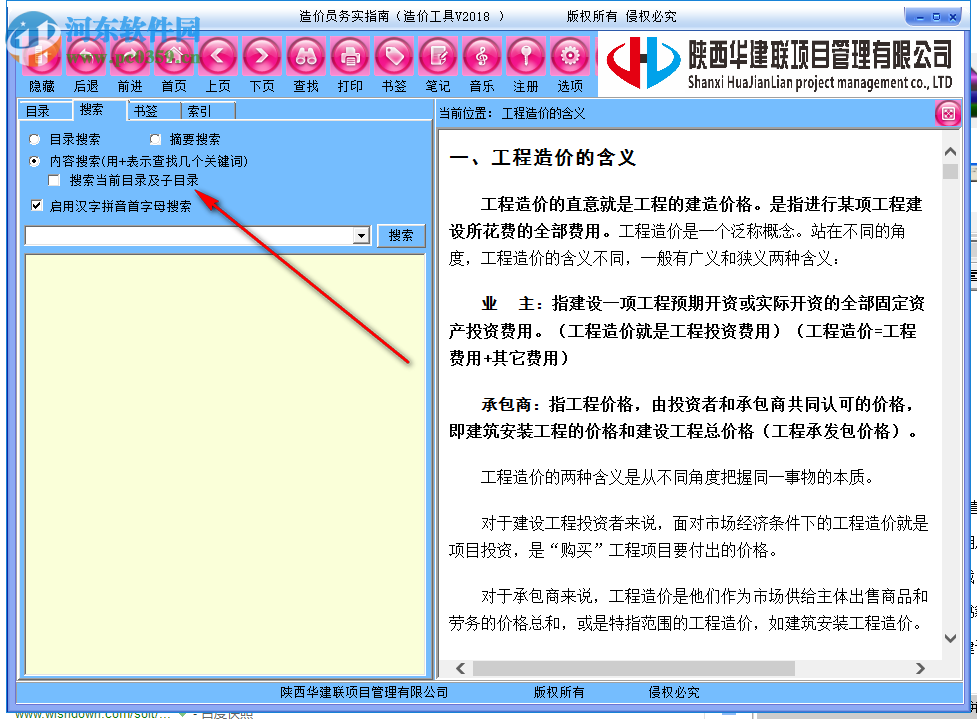The image size is (977, 719).
Task: Click the 后退 (Back) navigation icon
Action: [x=87, y=55]
